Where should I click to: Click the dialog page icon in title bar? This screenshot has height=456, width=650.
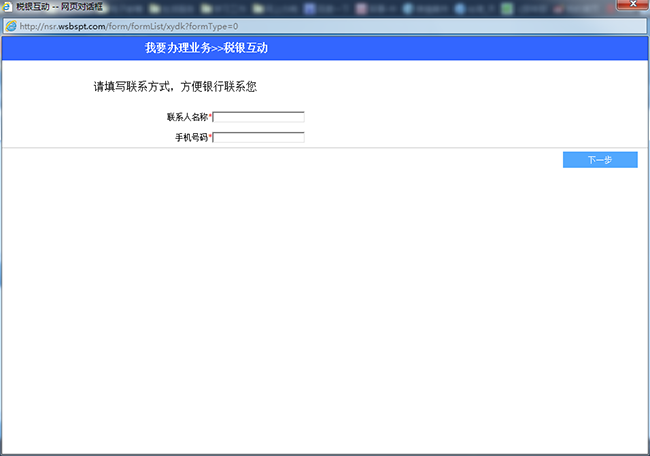point(9,7)
